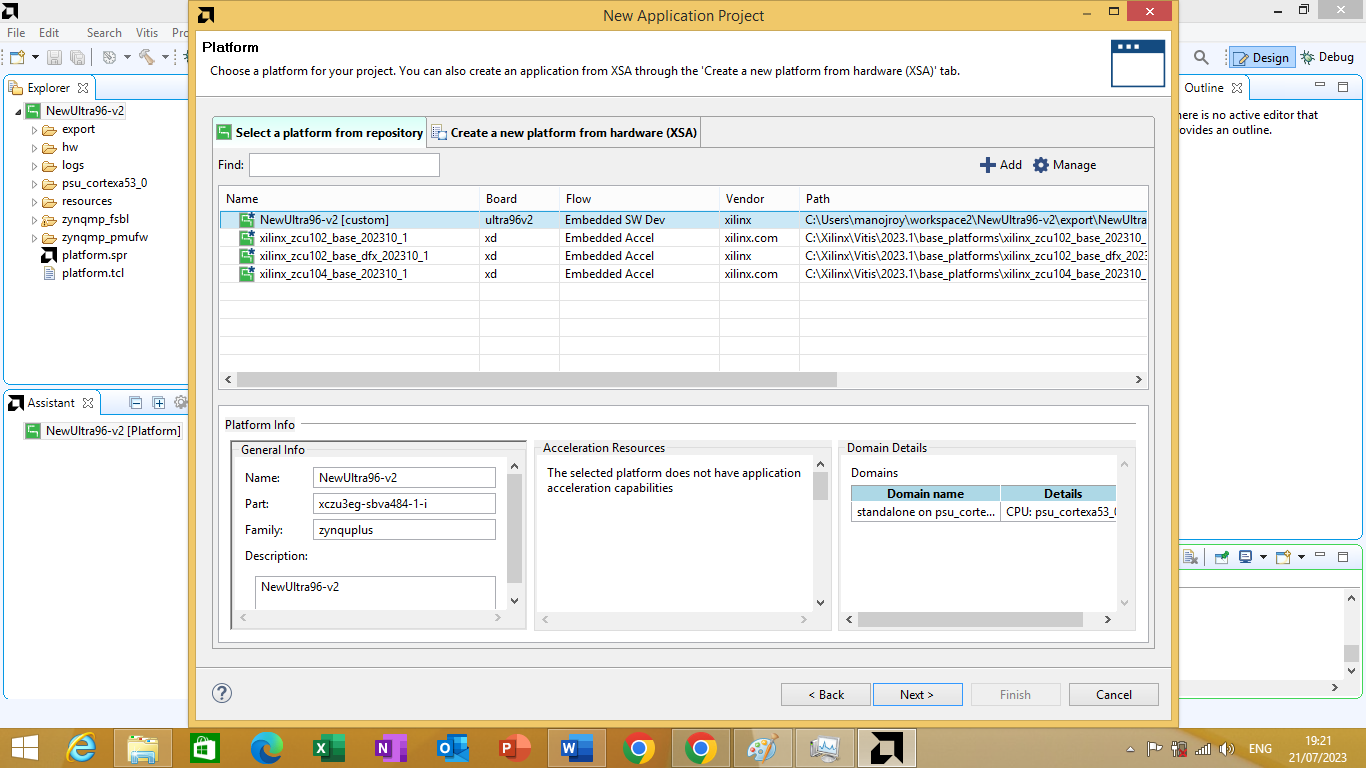Switch to the Design perspective

[1261, 58]
